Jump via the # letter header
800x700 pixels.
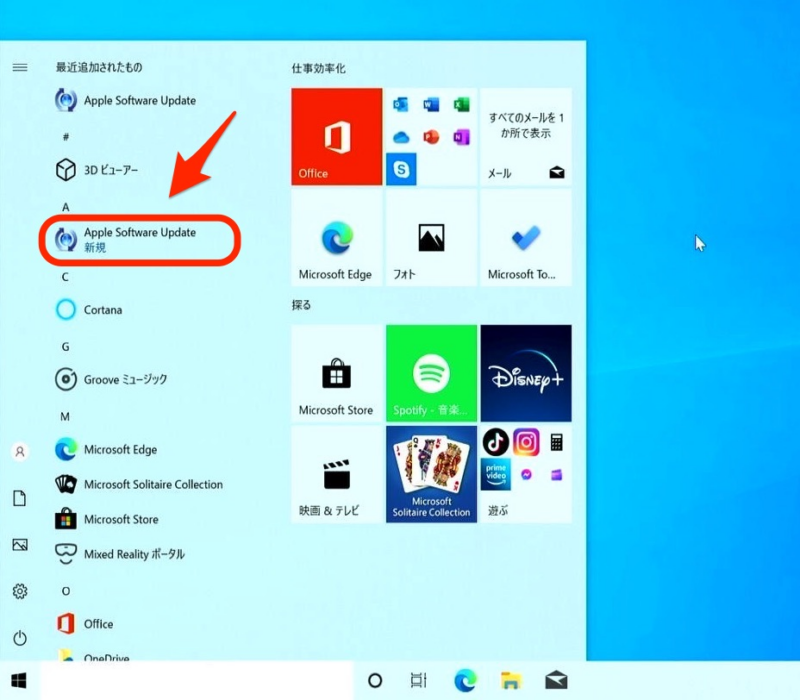65,137
